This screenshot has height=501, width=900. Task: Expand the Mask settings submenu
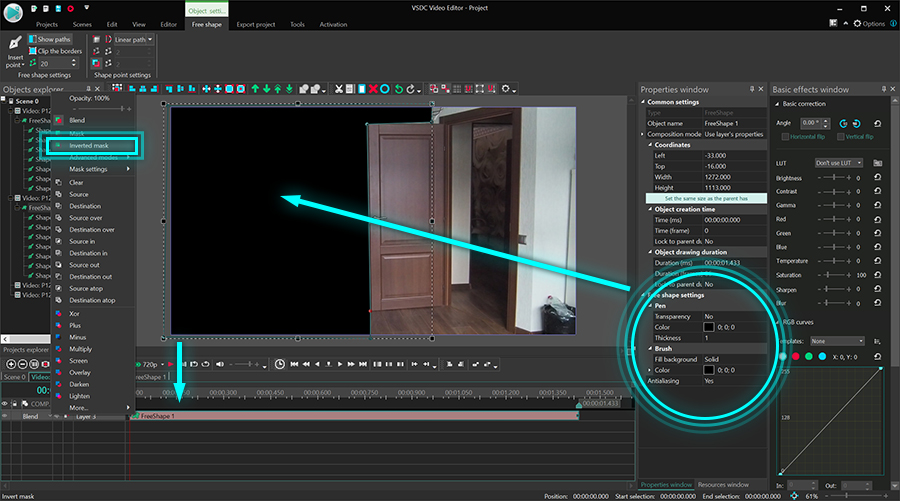pyautogui.click(x=94, y=169)
